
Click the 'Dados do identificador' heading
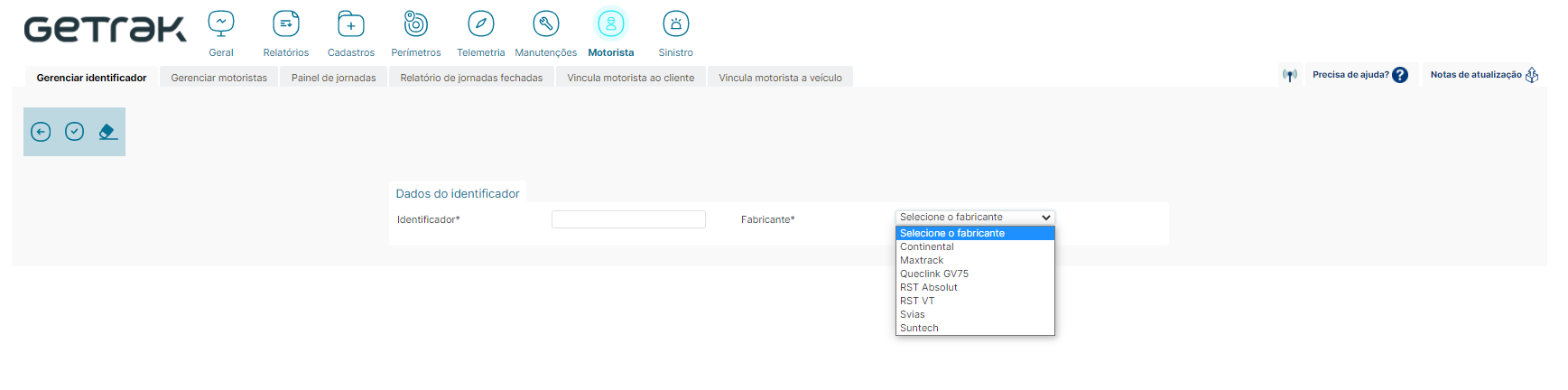(458, 193)
